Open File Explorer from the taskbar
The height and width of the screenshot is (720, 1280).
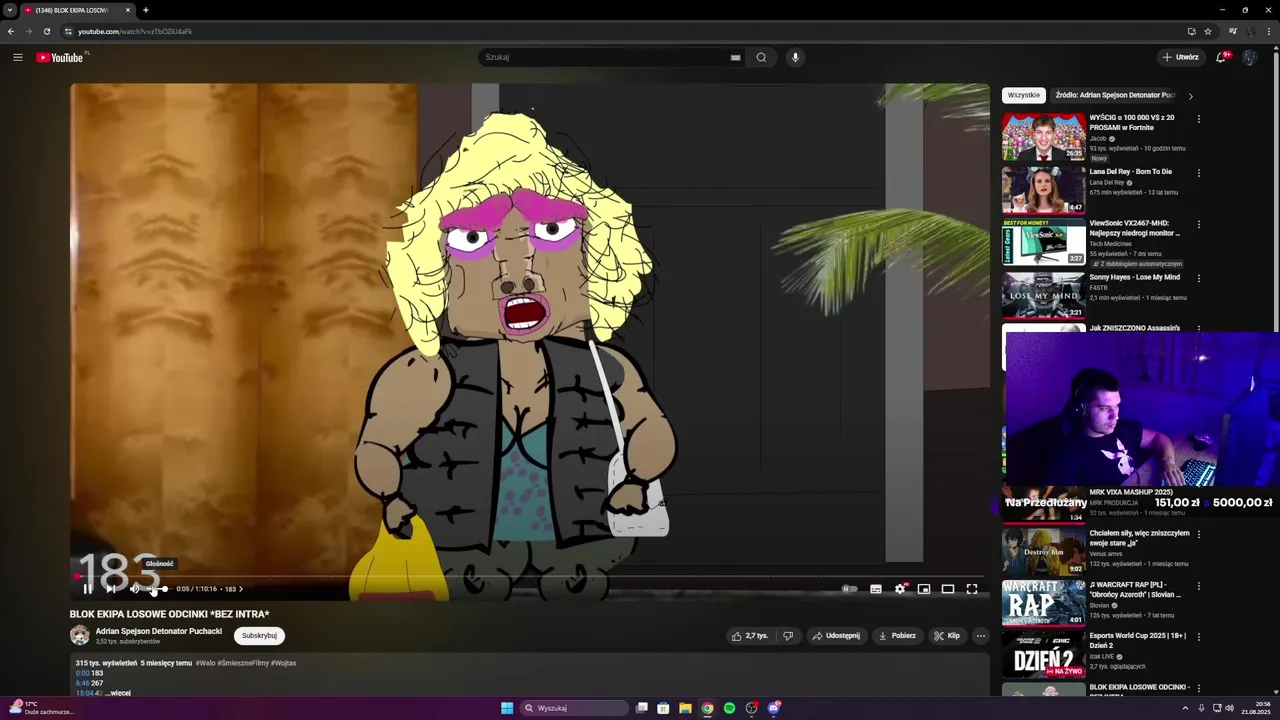pos(685,708)
